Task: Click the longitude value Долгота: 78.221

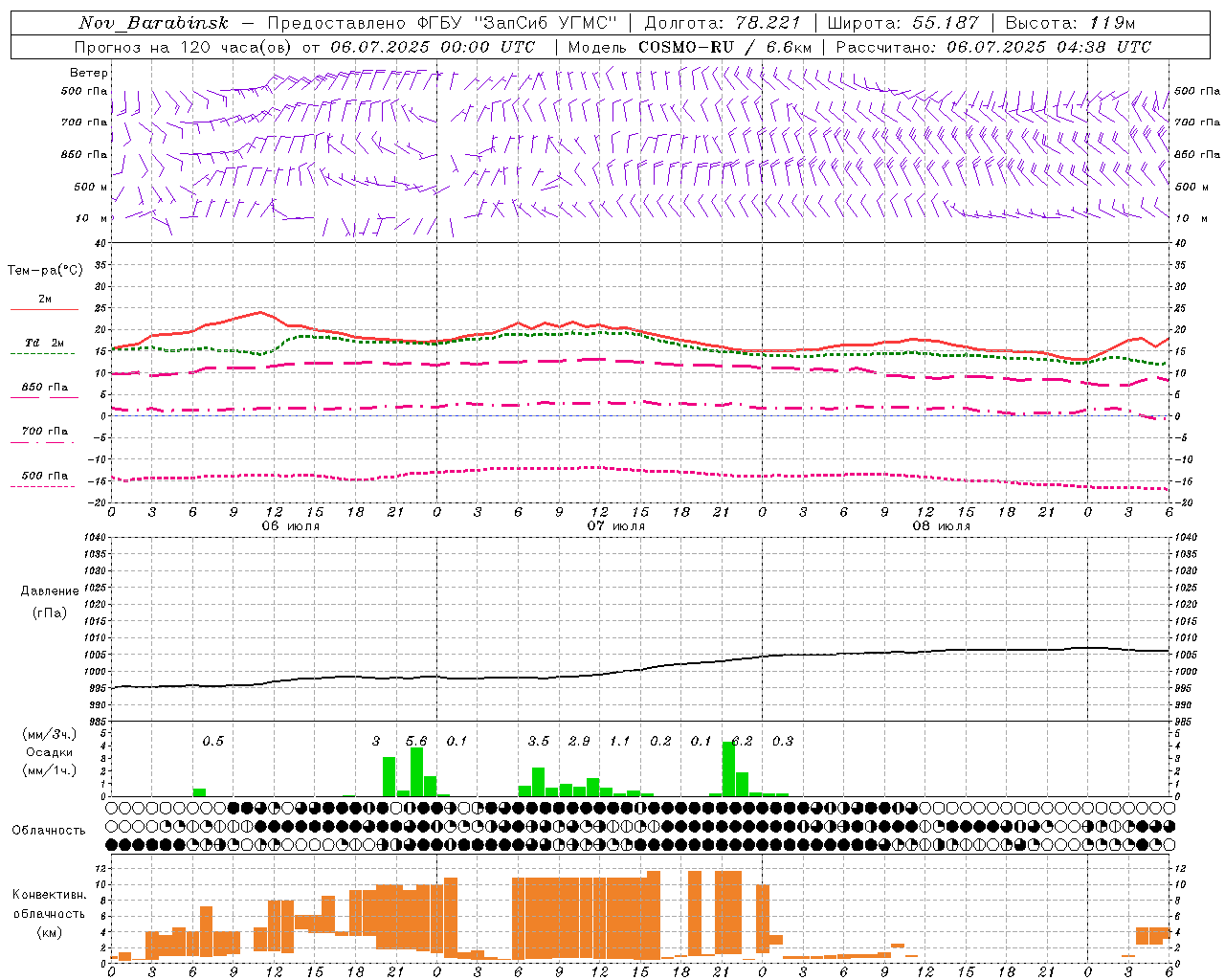Action: point(723,23)
